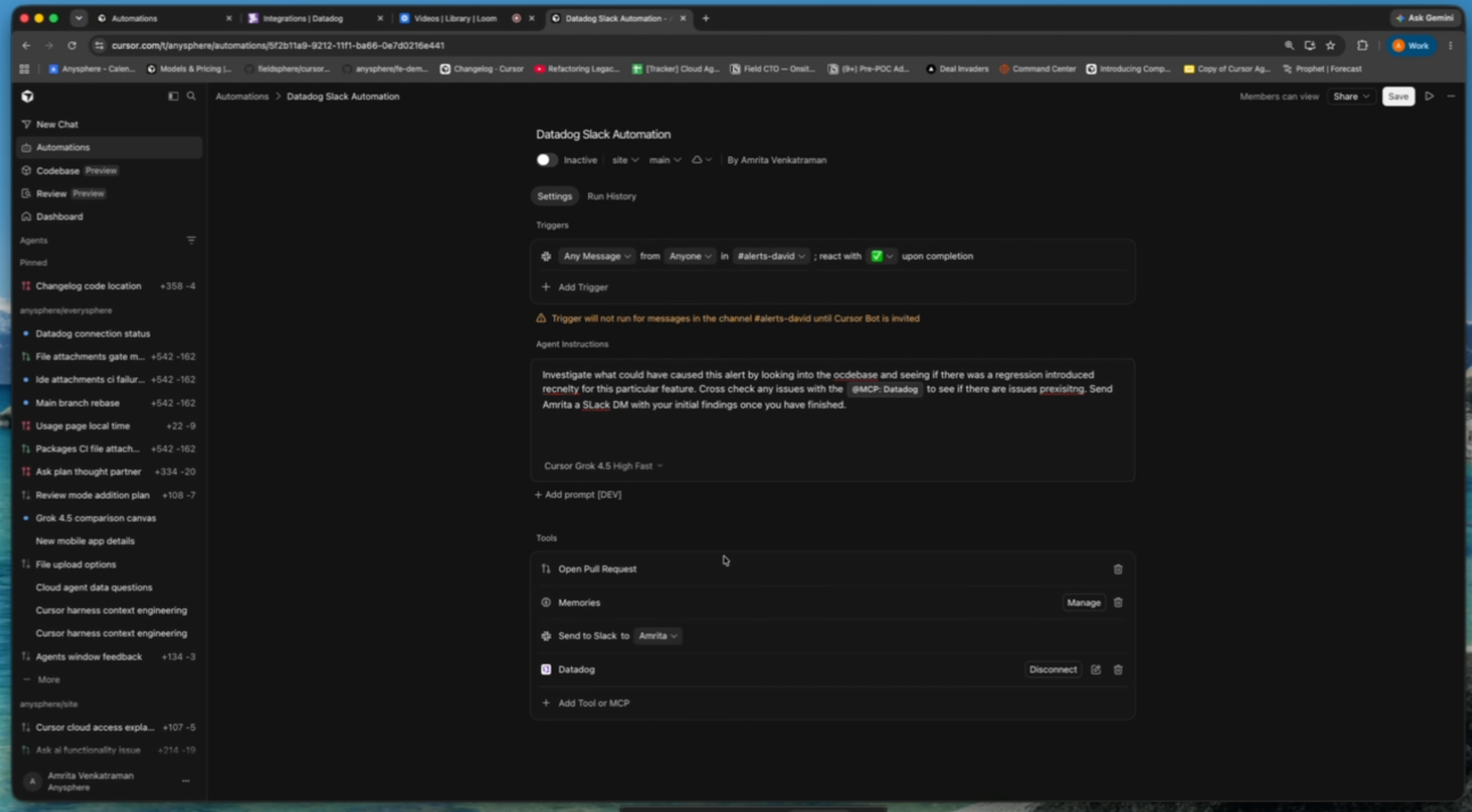Edit the Datadog MCP configuration
This screenshot has width=1472, height=812.
pyautogui.click(x=1095, y=670)
